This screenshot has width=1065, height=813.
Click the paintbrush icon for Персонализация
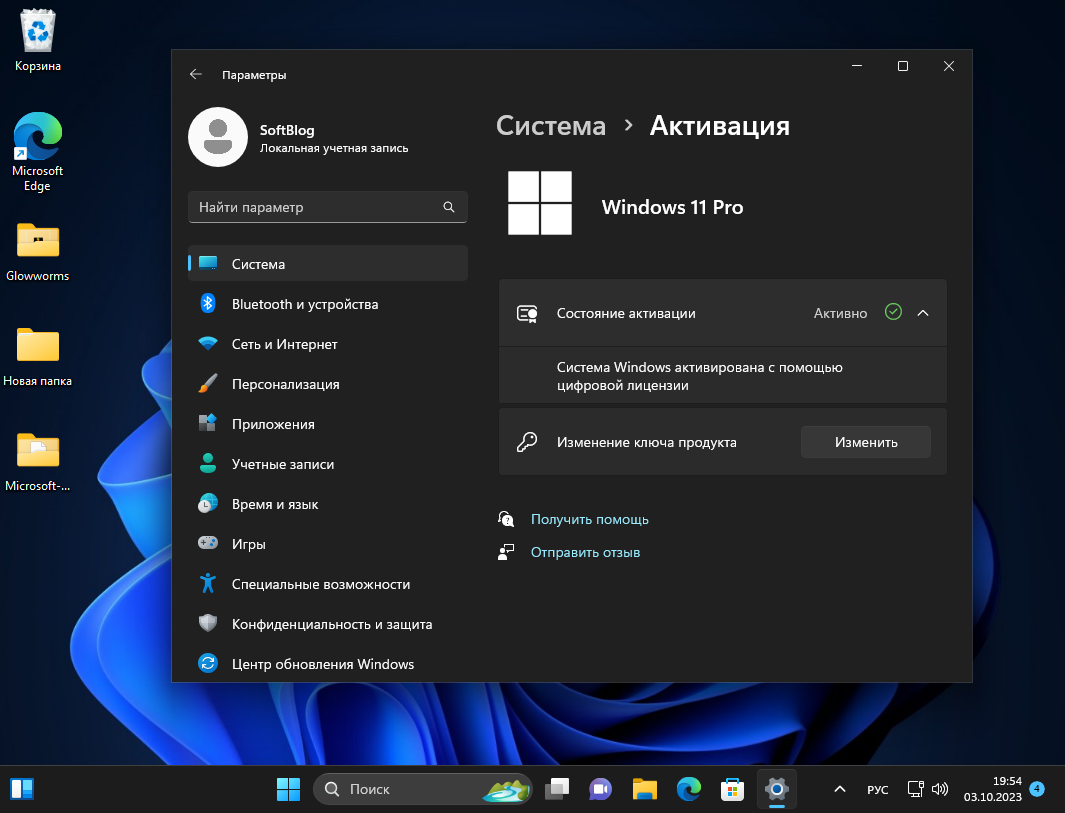point(208,384)
